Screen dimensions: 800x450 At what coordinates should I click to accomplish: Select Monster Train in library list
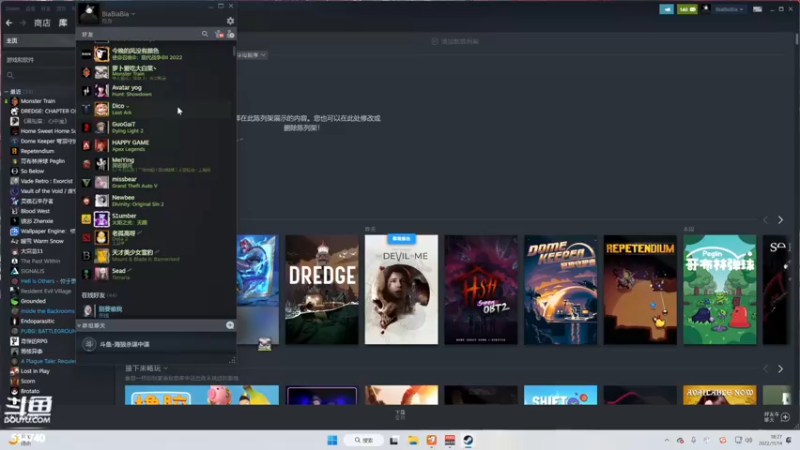tap(38, 101)
